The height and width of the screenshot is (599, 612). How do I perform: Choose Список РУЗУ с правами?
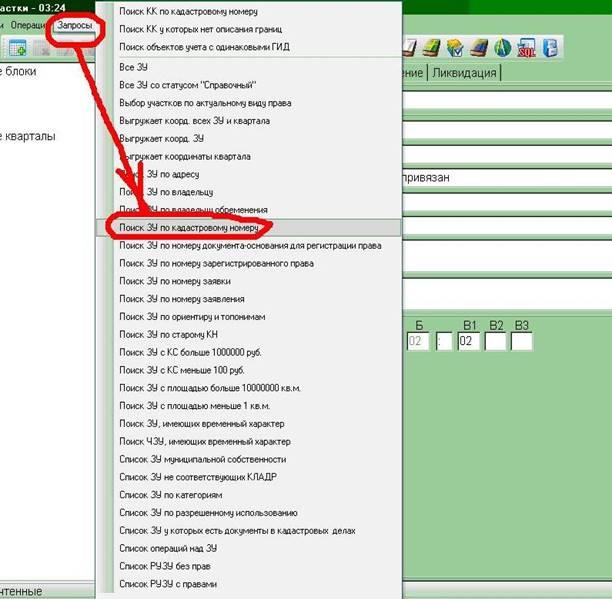tap(168, 583)
